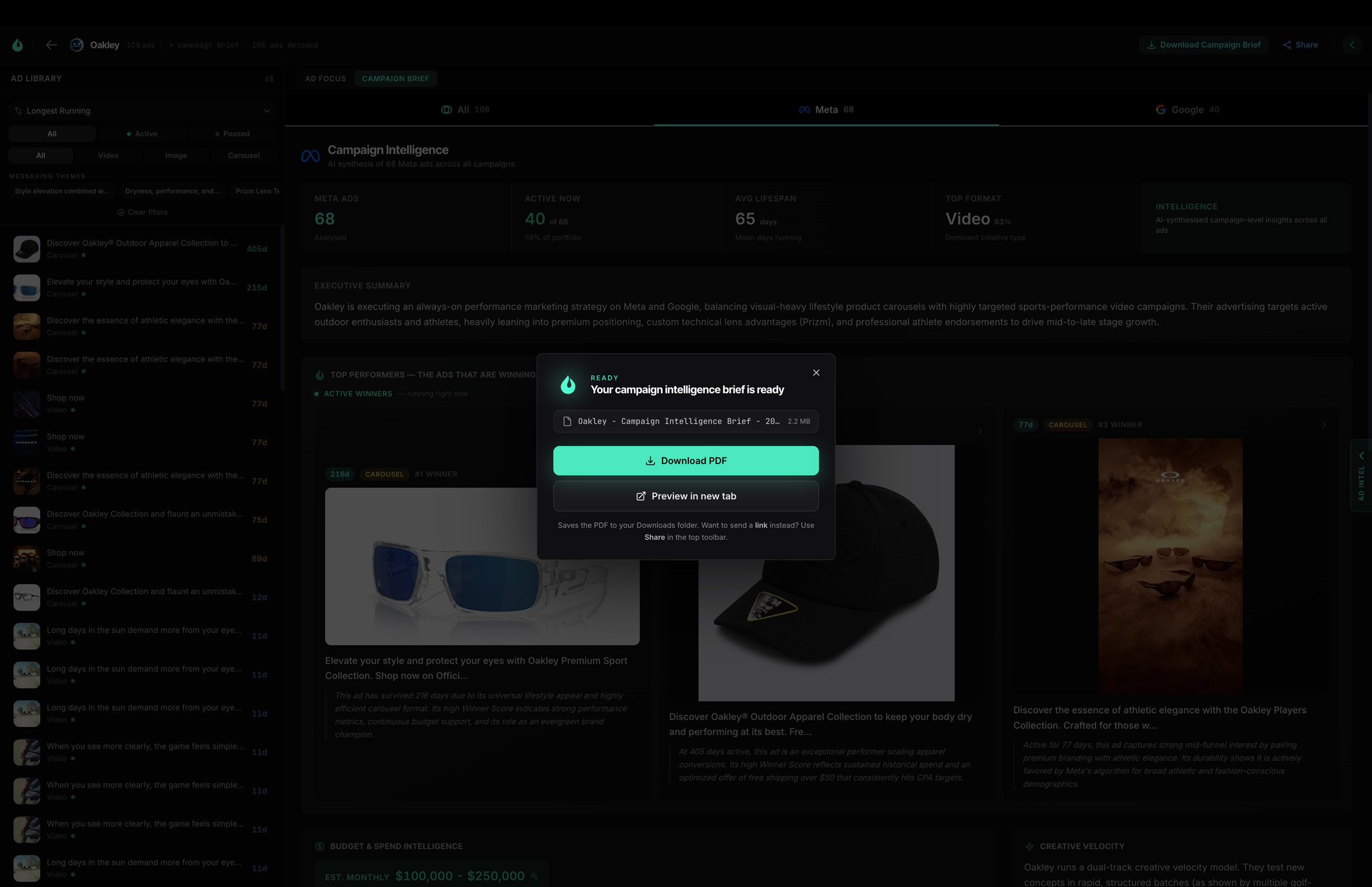This screenshot has height=887, width=1372.
Task: Toggle 'Style elevation combined w...' theme chip
Action: pos(62,191)
